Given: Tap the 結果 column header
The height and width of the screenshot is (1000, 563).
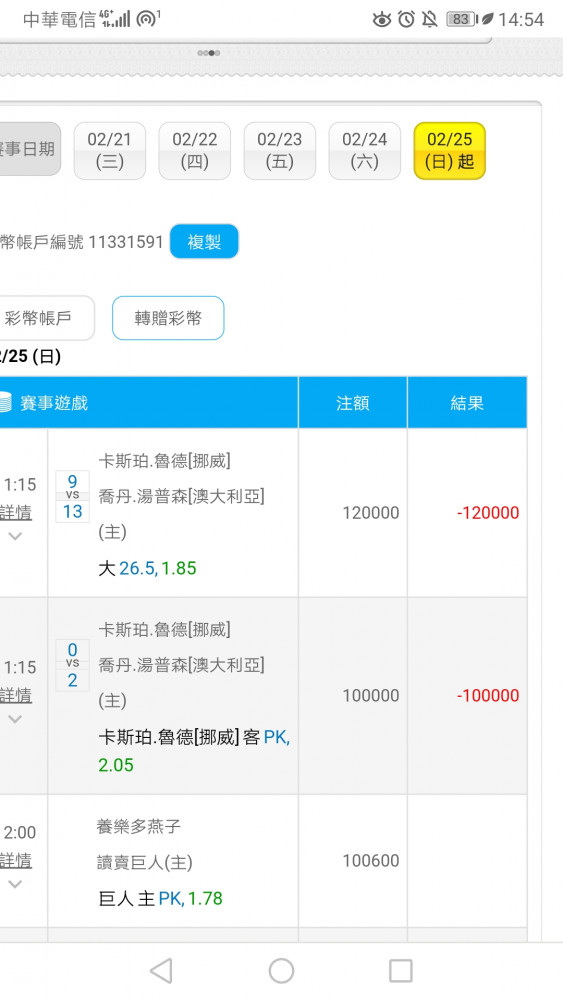Looking at the screenshot, I should [467, 402].
